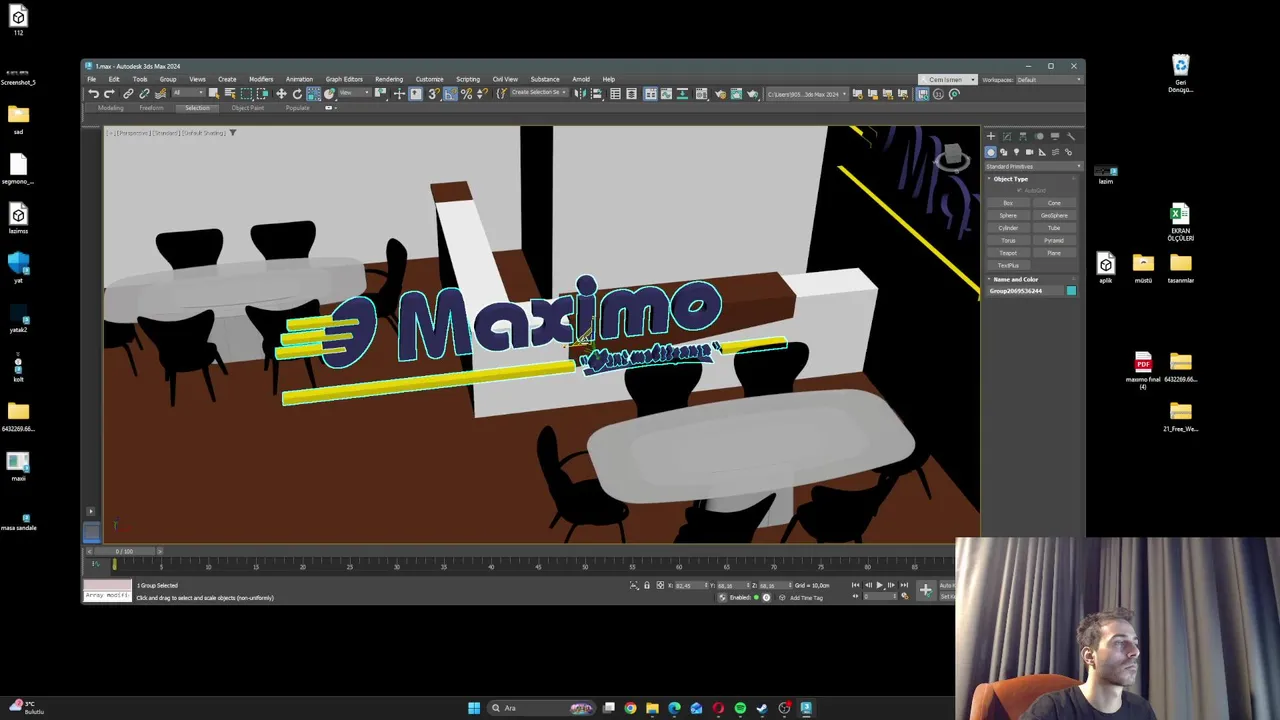The image size is (1280, 720).
Task: Open the Modify command panel tab
Action: (x=1007, y=136)
